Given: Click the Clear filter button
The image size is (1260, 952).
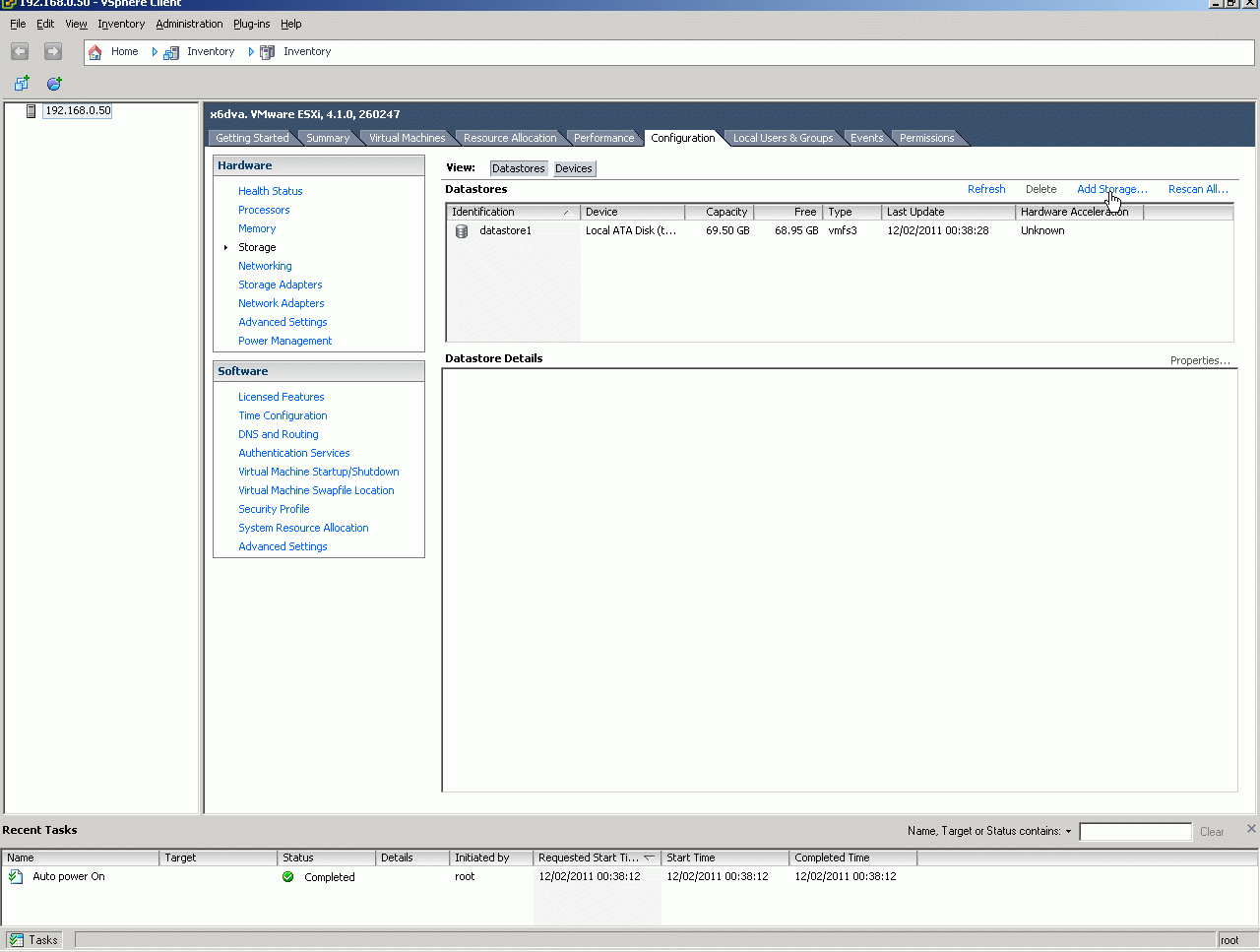Looking at the screenshot, I should point(1212,832).
